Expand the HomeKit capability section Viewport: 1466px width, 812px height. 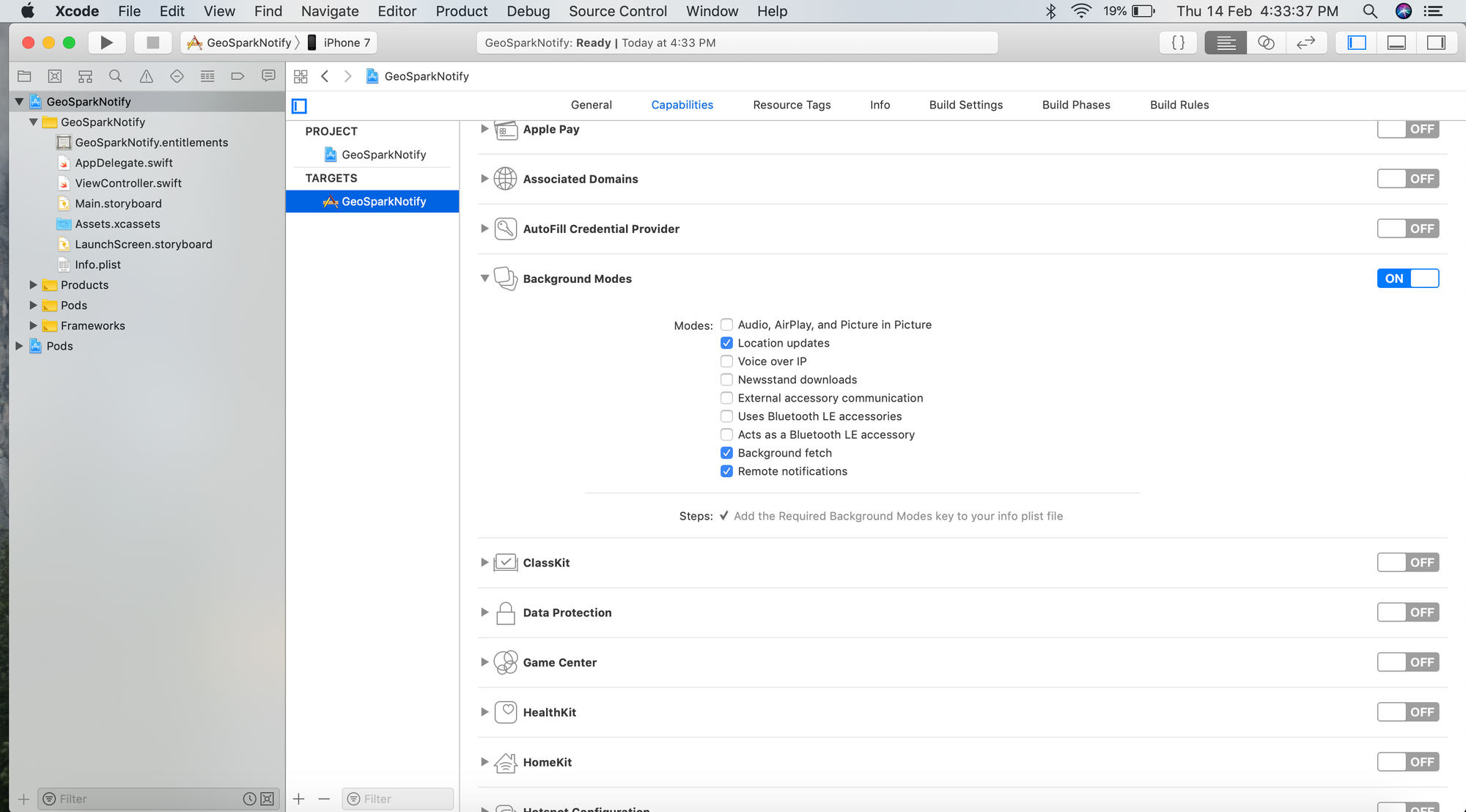485,762
